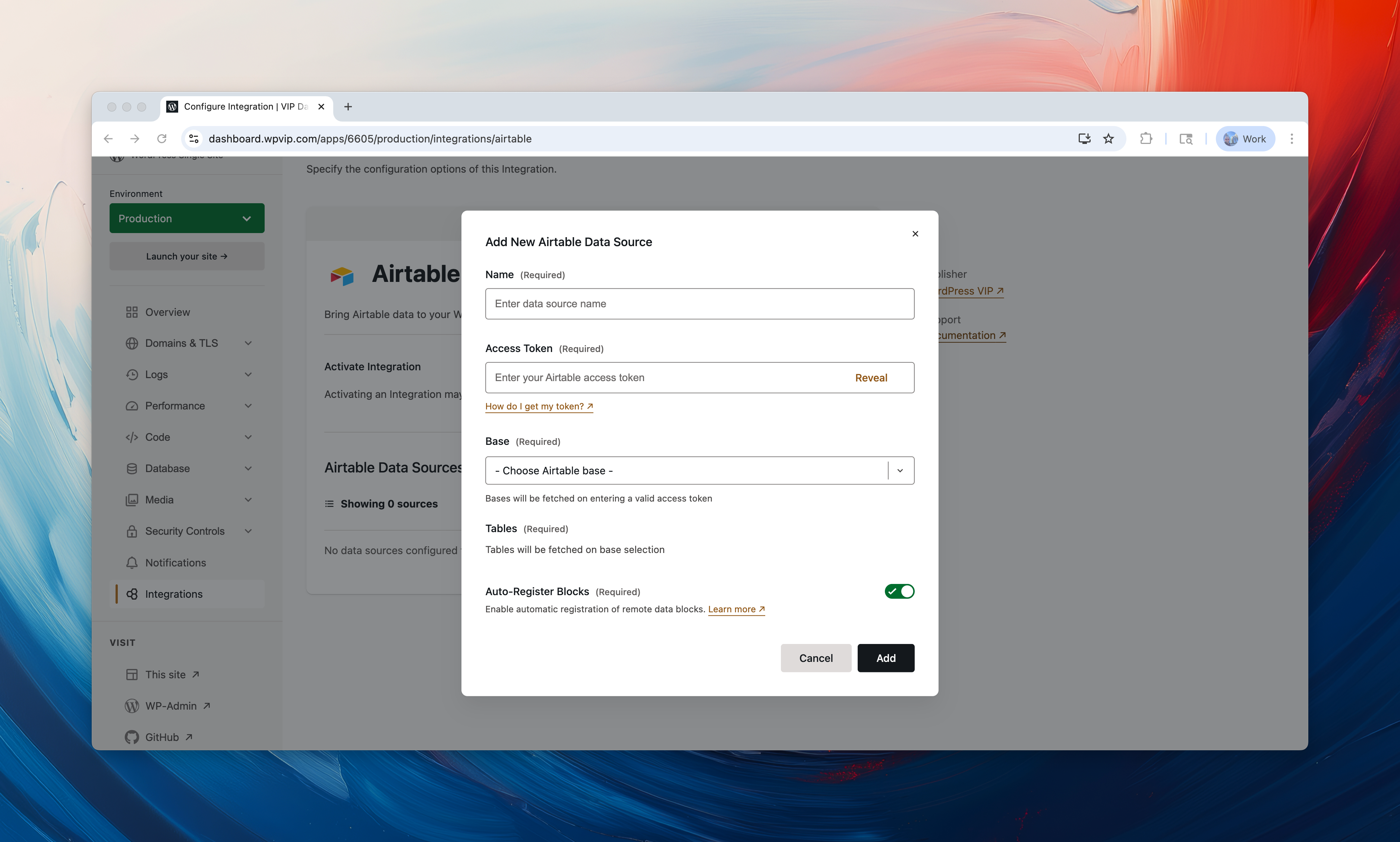Screen dimensions: 1400x842
Task: Click the Notifications bell icon
Action: [x=132, y=562]
